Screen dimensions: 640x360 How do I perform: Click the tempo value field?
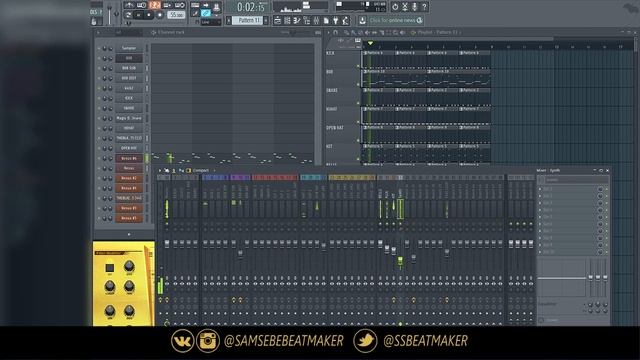[x=176, y=15]
